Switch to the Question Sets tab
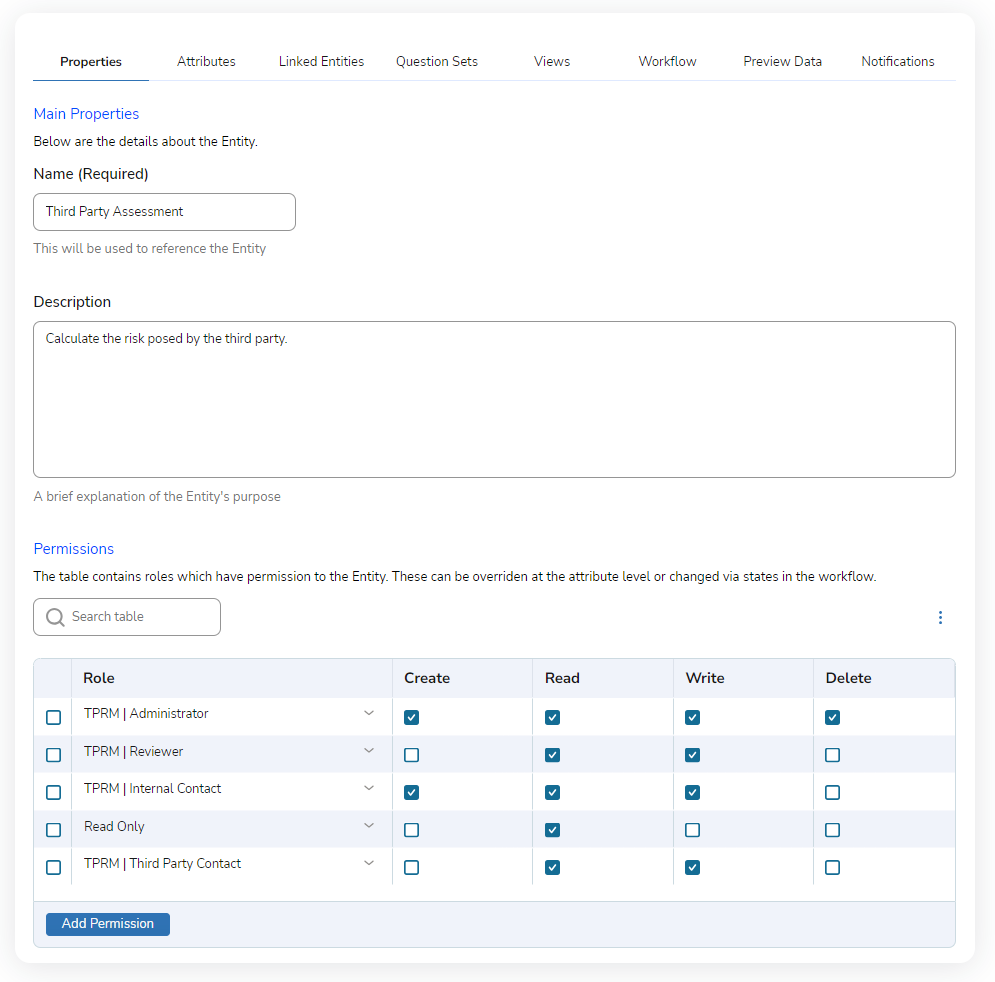Image resolution: width=995 pixels, height=982 pixels. (436, 61)
